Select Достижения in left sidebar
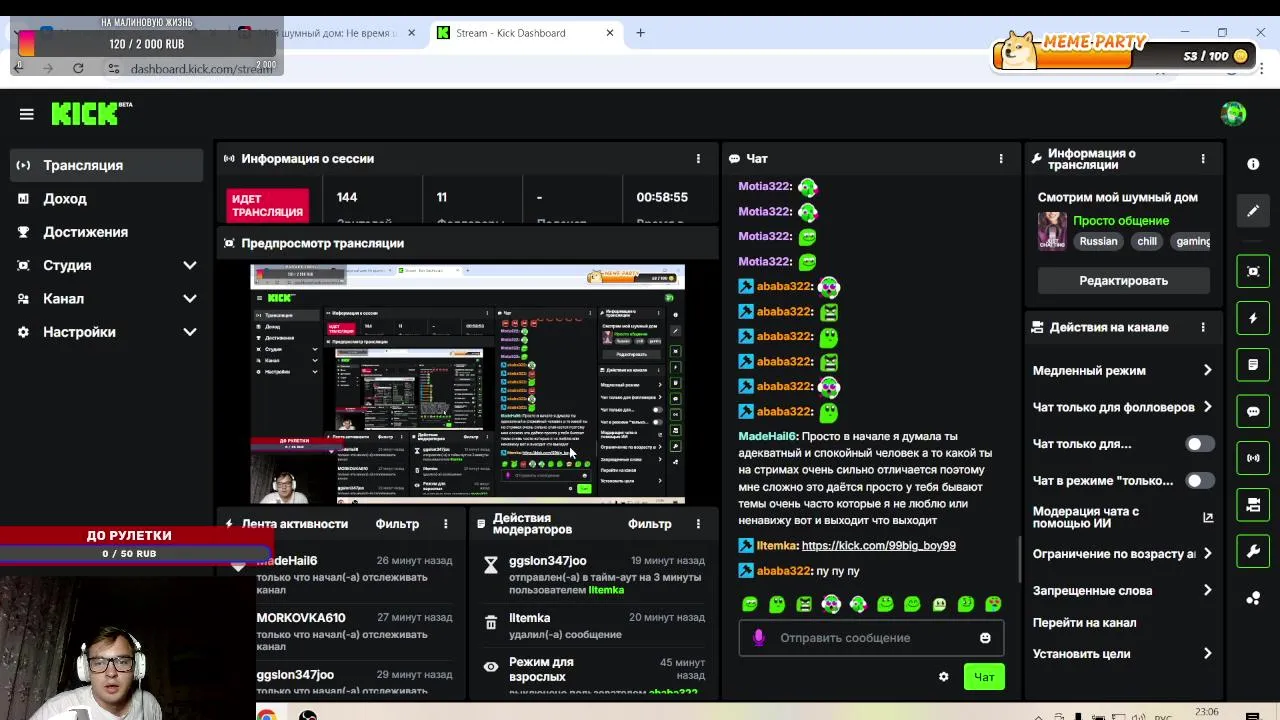The height and width of the screenshot is (720, 1280). click(x=107, y=232)
